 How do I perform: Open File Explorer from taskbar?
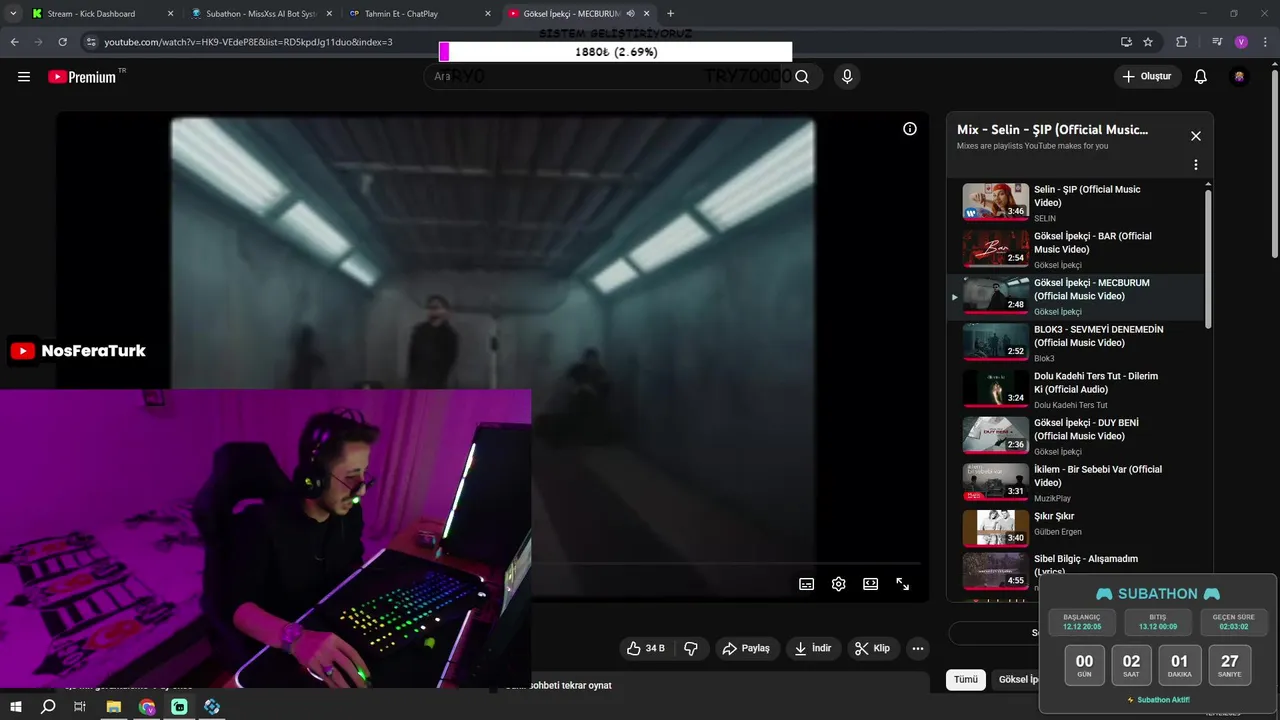pyautogui.click(x=114, y=707)
